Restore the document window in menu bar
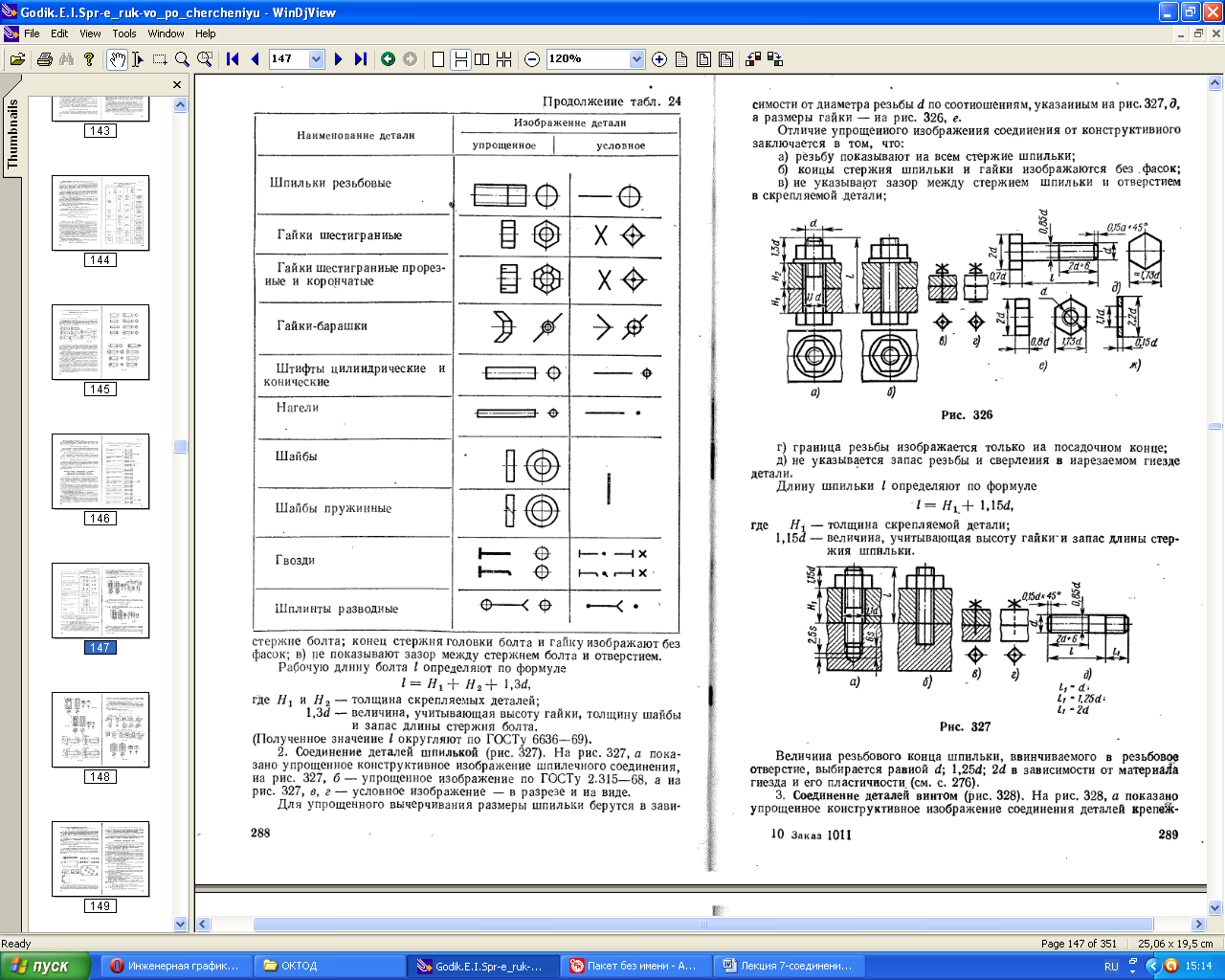This screenshot has height=980, width=1225. [1198, 33]
